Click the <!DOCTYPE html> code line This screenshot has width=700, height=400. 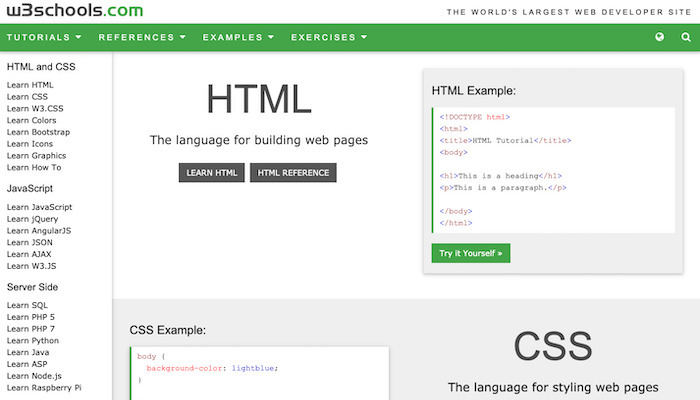475,117
